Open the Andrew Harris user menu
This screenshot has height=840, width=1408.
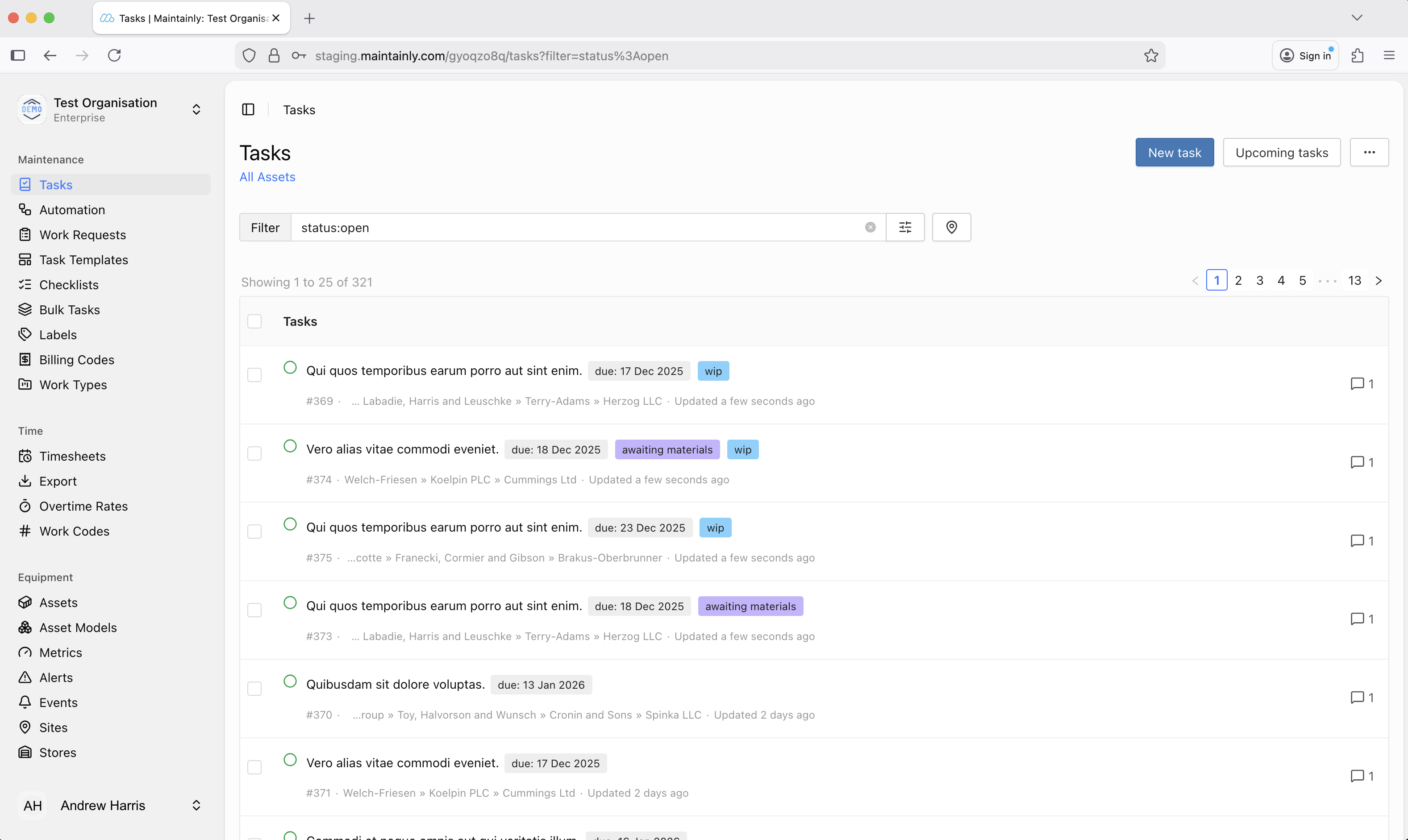[196, 805]
